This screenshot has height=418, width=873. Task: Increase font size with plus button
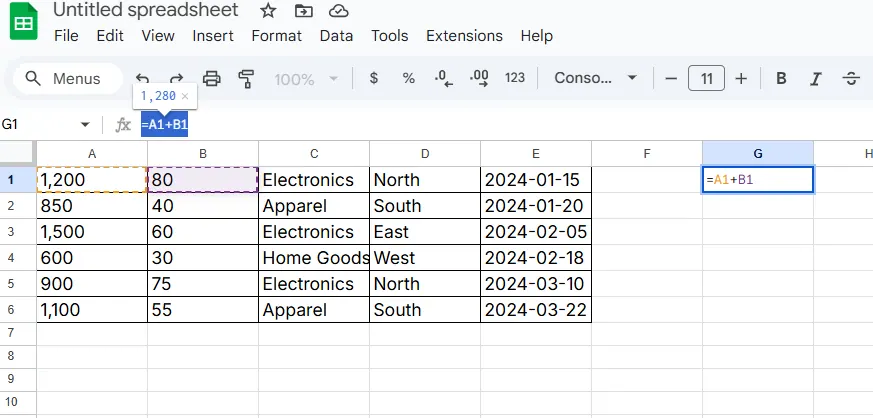[x=741, y=78]
